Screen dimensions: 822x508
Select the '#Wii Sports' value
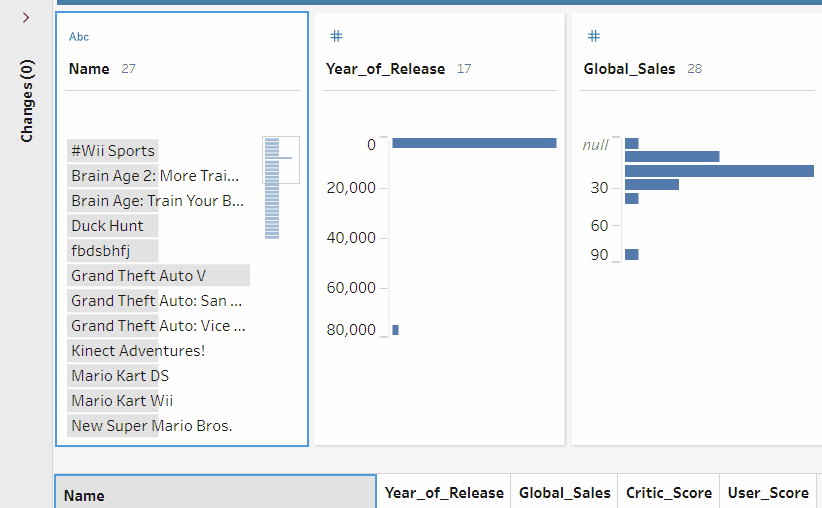tap(113, 151)
